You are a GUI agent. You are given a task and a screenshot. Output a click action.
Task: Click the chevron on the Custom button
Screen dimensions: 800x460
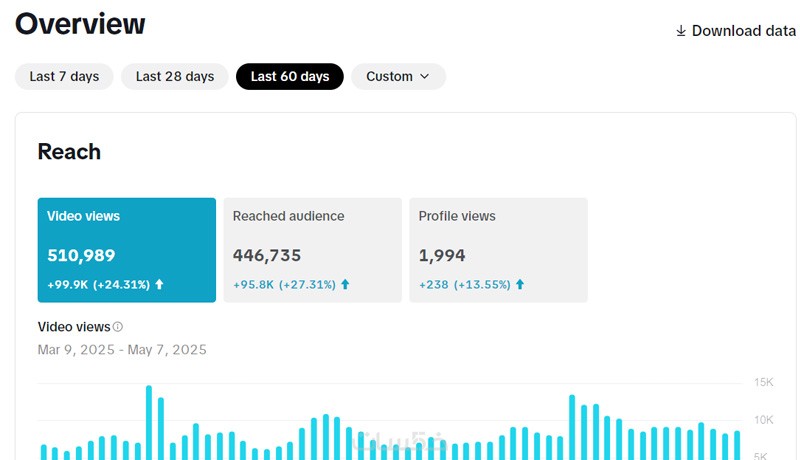424,76
